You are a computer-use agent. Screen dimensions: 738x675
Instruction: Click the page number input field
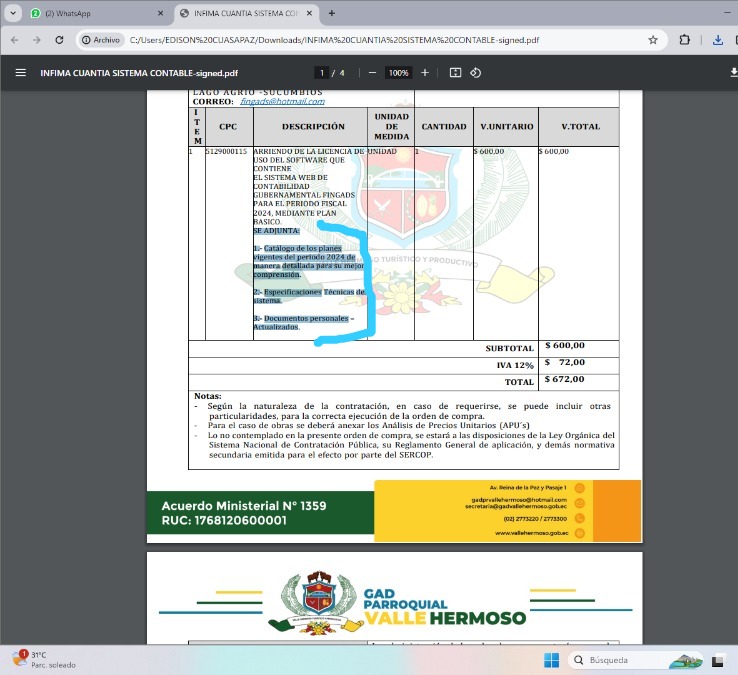[321, 73]
